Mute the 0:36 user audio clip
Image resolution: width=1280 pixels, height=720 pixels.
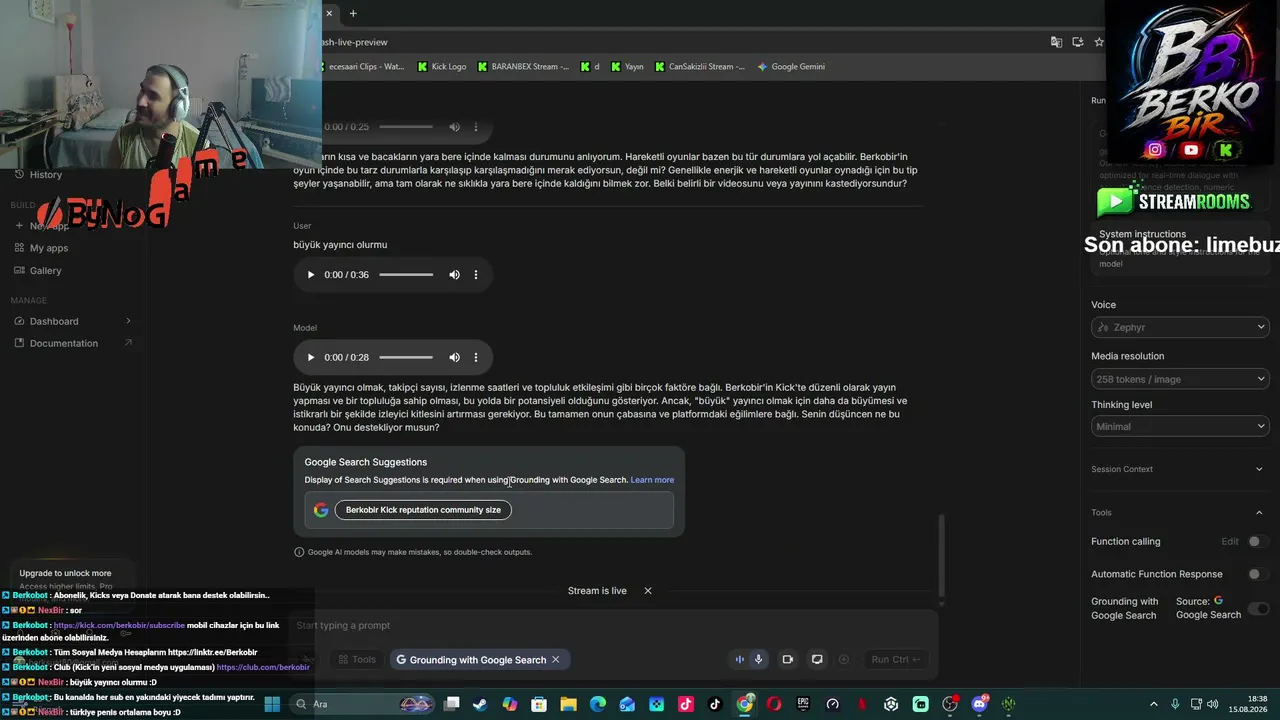454,275
